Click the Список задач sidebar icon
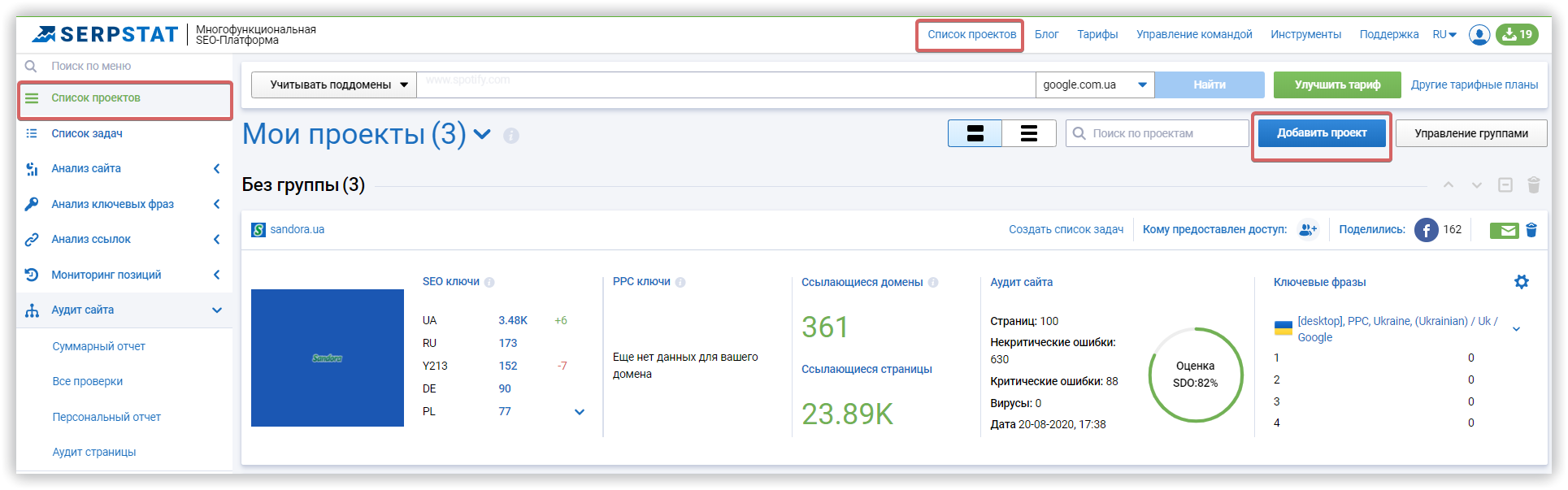 32,133
